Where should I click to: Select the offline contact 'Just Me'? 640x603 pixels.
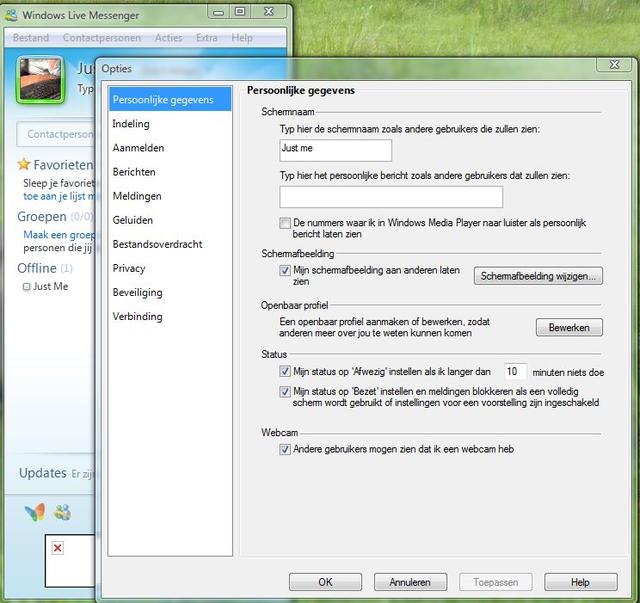coord(51,287)
